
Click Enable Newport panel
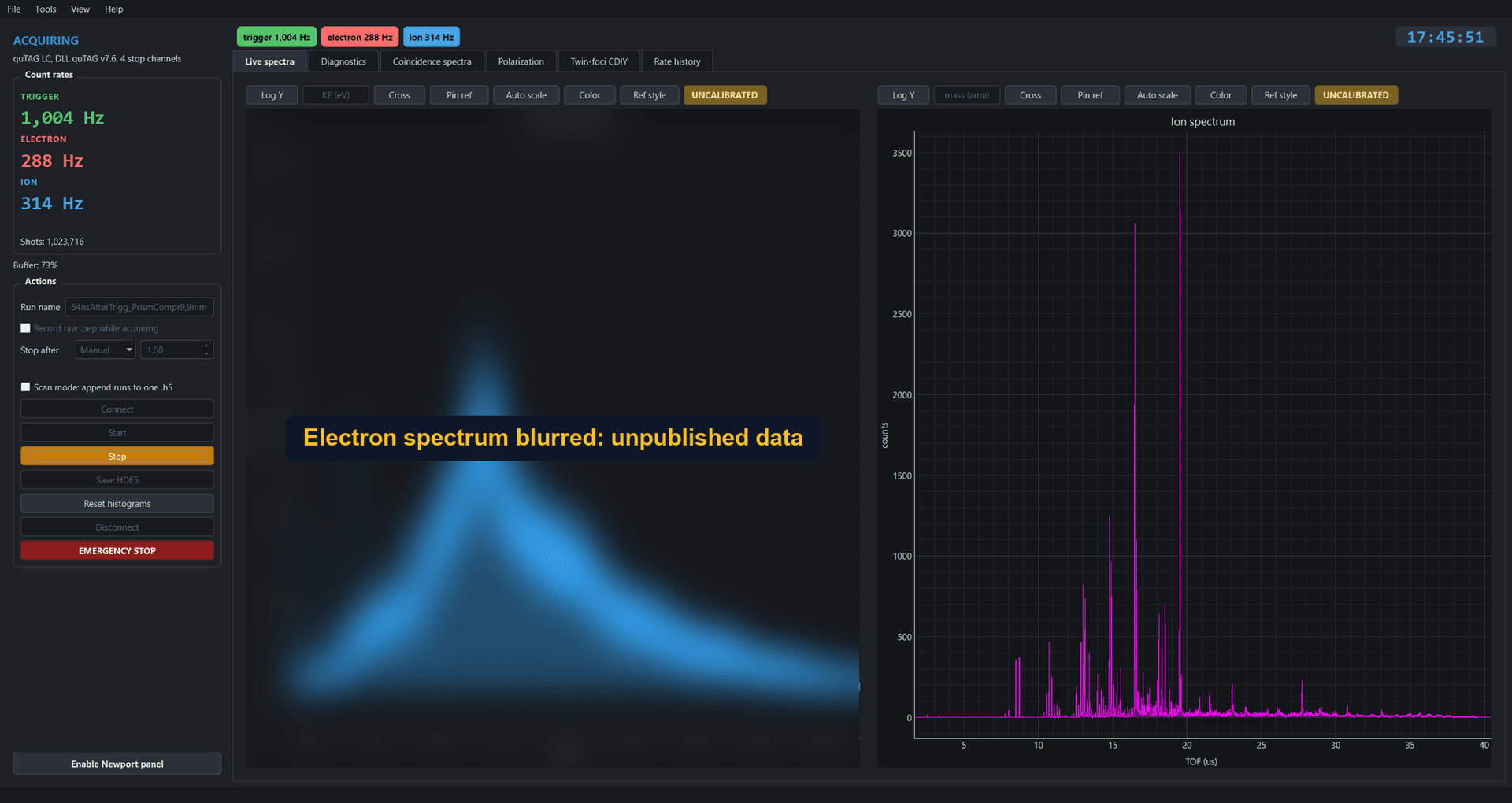[117, 764]
